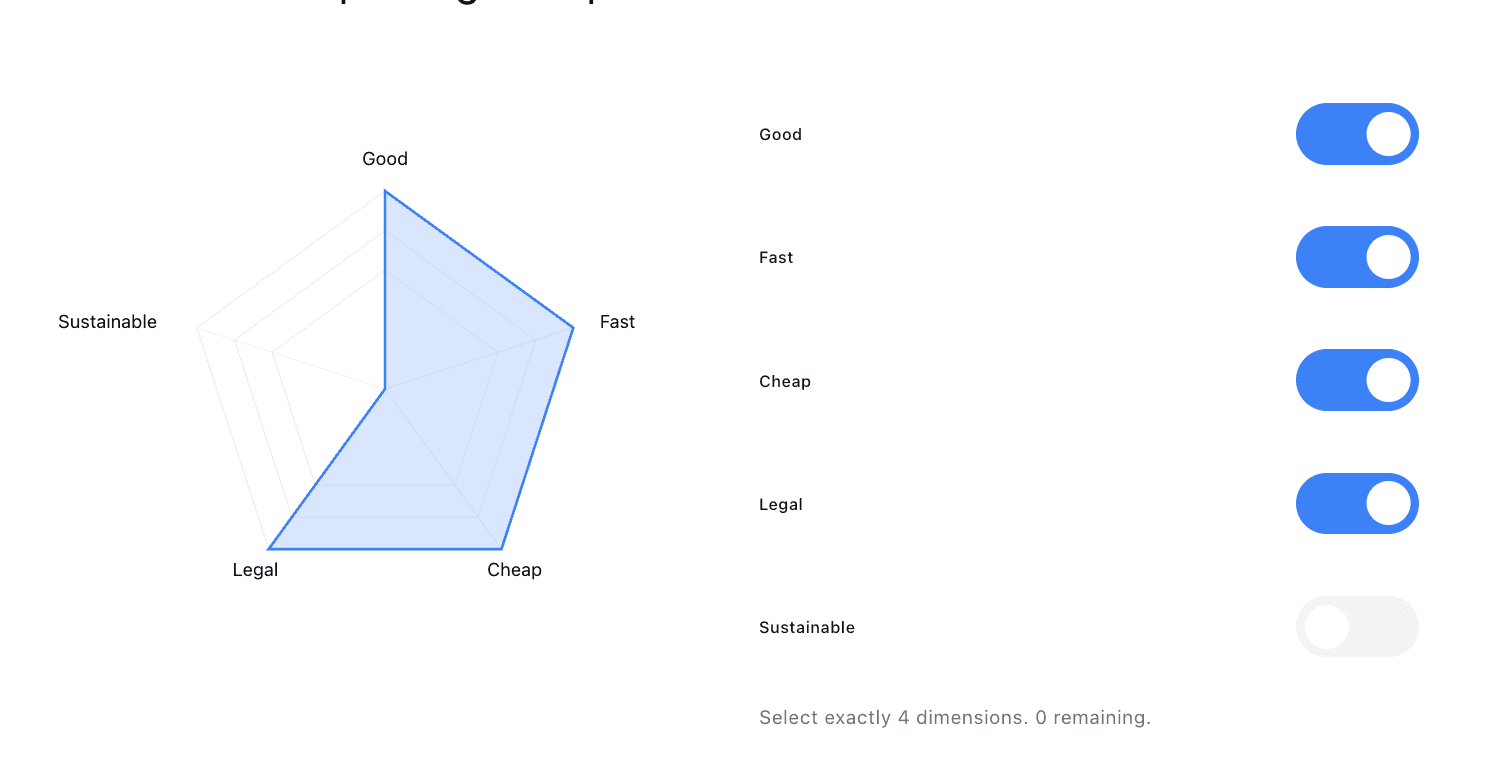Image resolution: width=1490 pixels, height=758 pixels.
Task: Enable the Sustainable dimension toggle
Action: point(1357,626)
